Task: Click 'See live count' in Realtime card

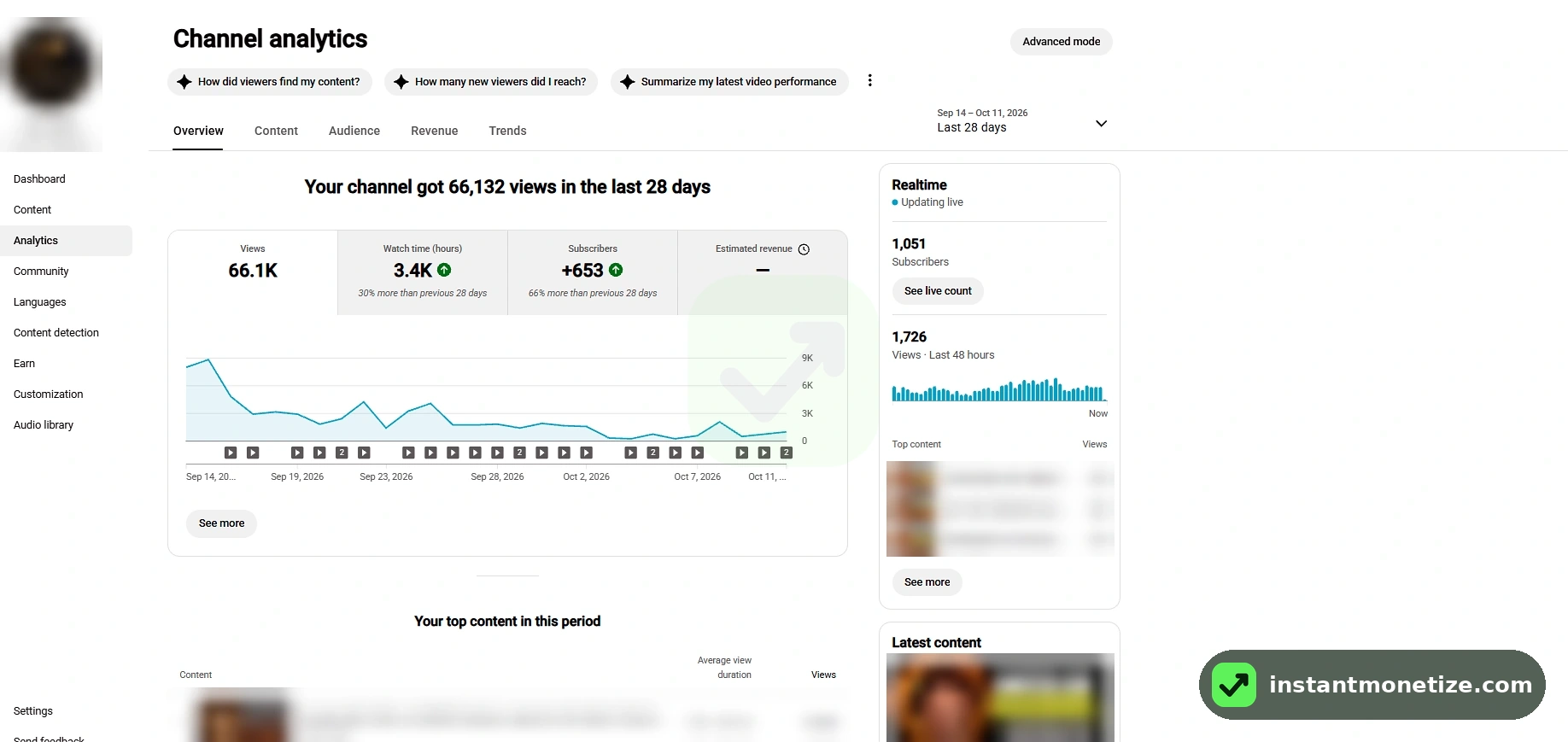Action: (x=938, y=291)
